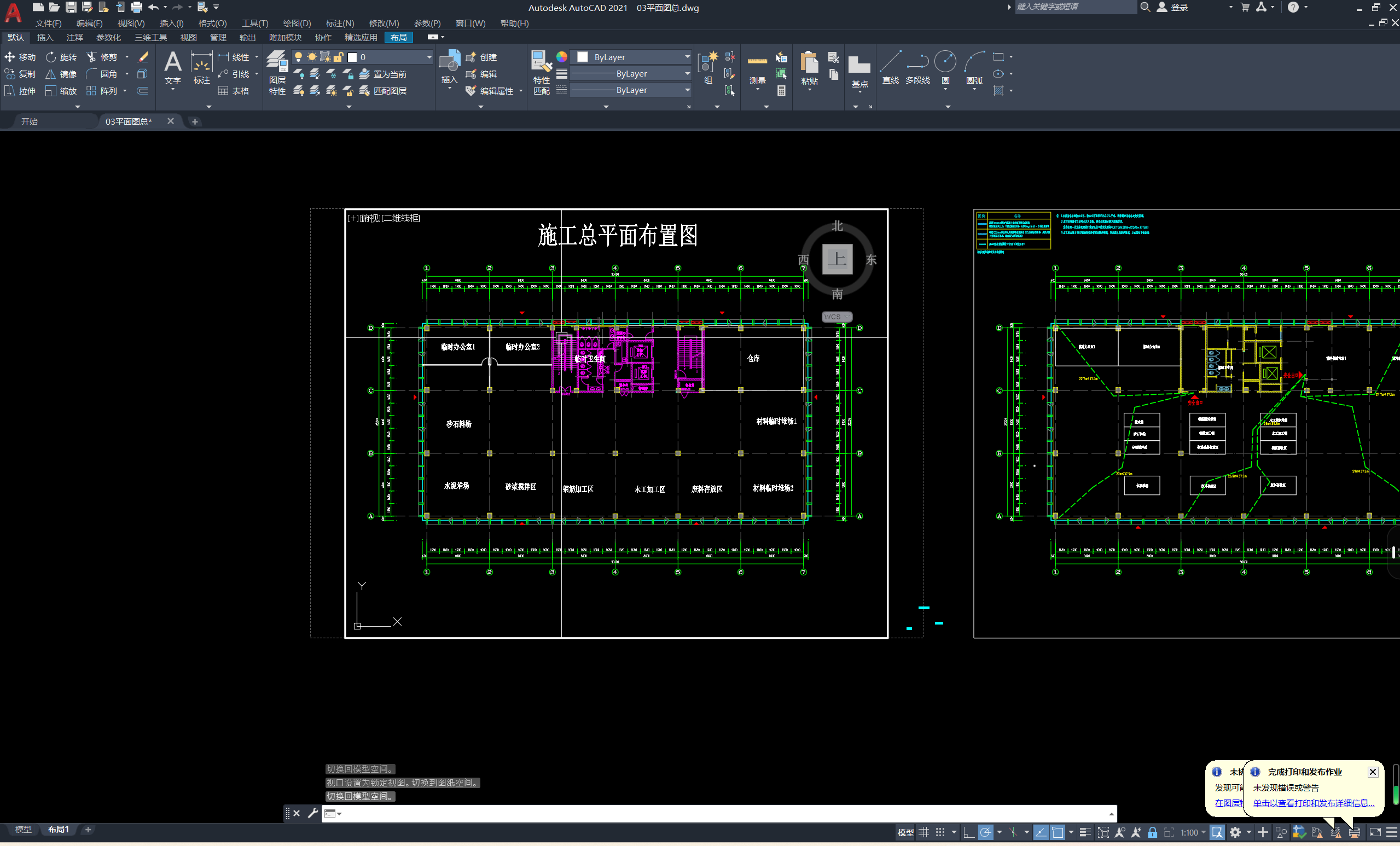Image resolution: width=1400 pixels, height=846 pixels.
Task: Open the 标注(N) menu
Action: (x=339, y=24)
